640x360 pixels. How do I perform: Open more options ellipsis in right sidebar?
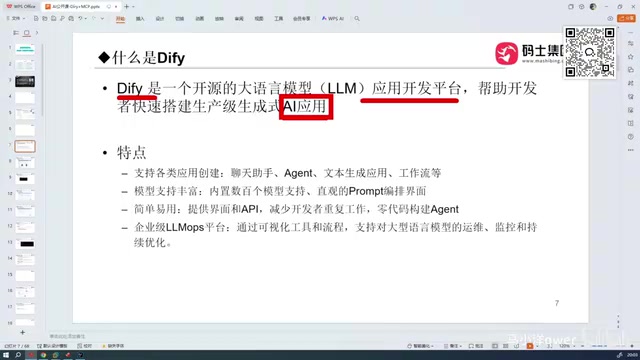(631, 150)
